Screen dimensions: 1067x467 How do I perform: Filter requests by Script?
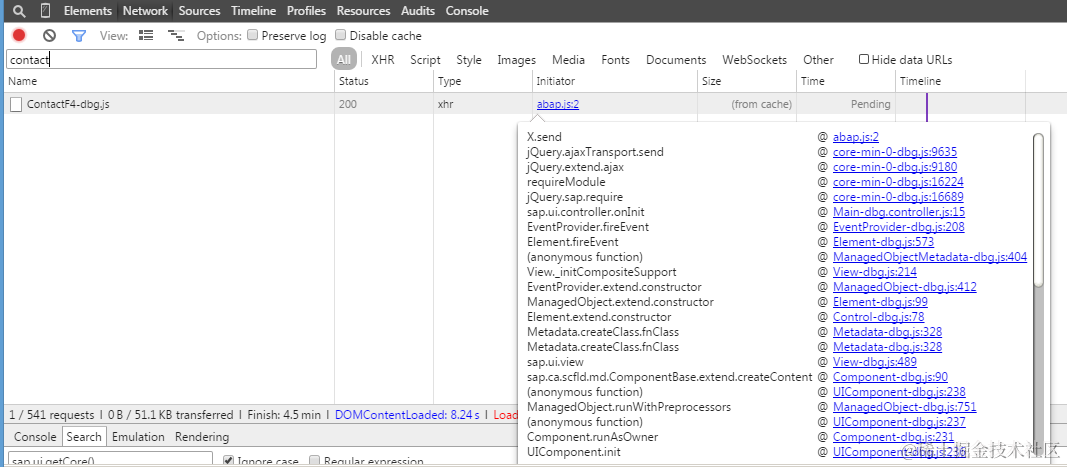tap(425, 60)
